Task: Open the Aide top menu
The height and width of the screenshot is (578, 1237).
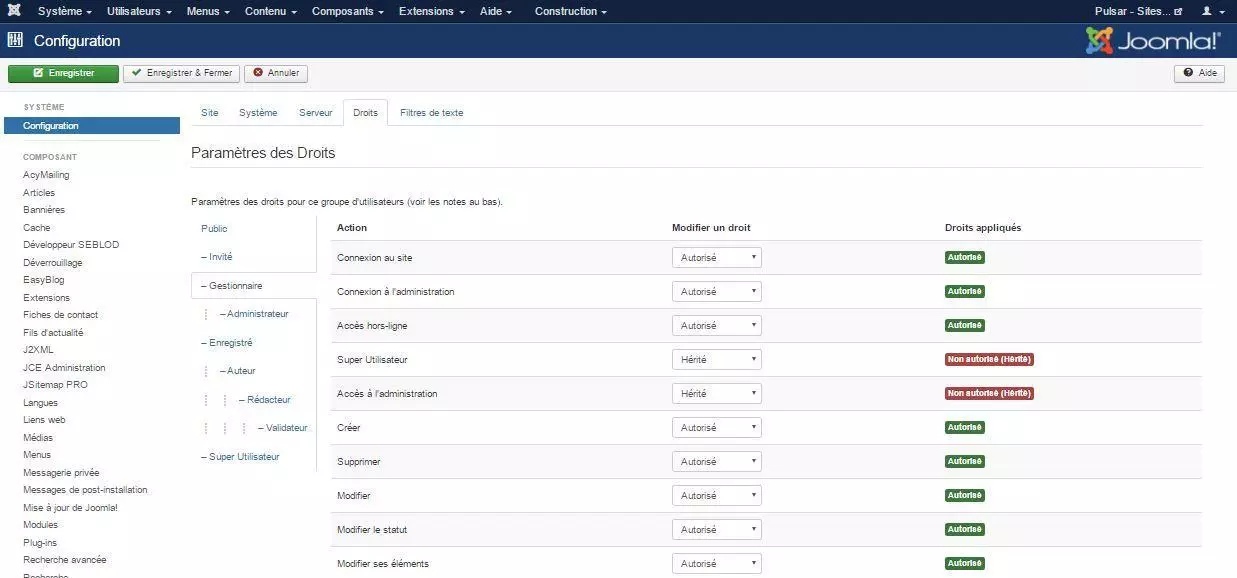Action: 496,11
